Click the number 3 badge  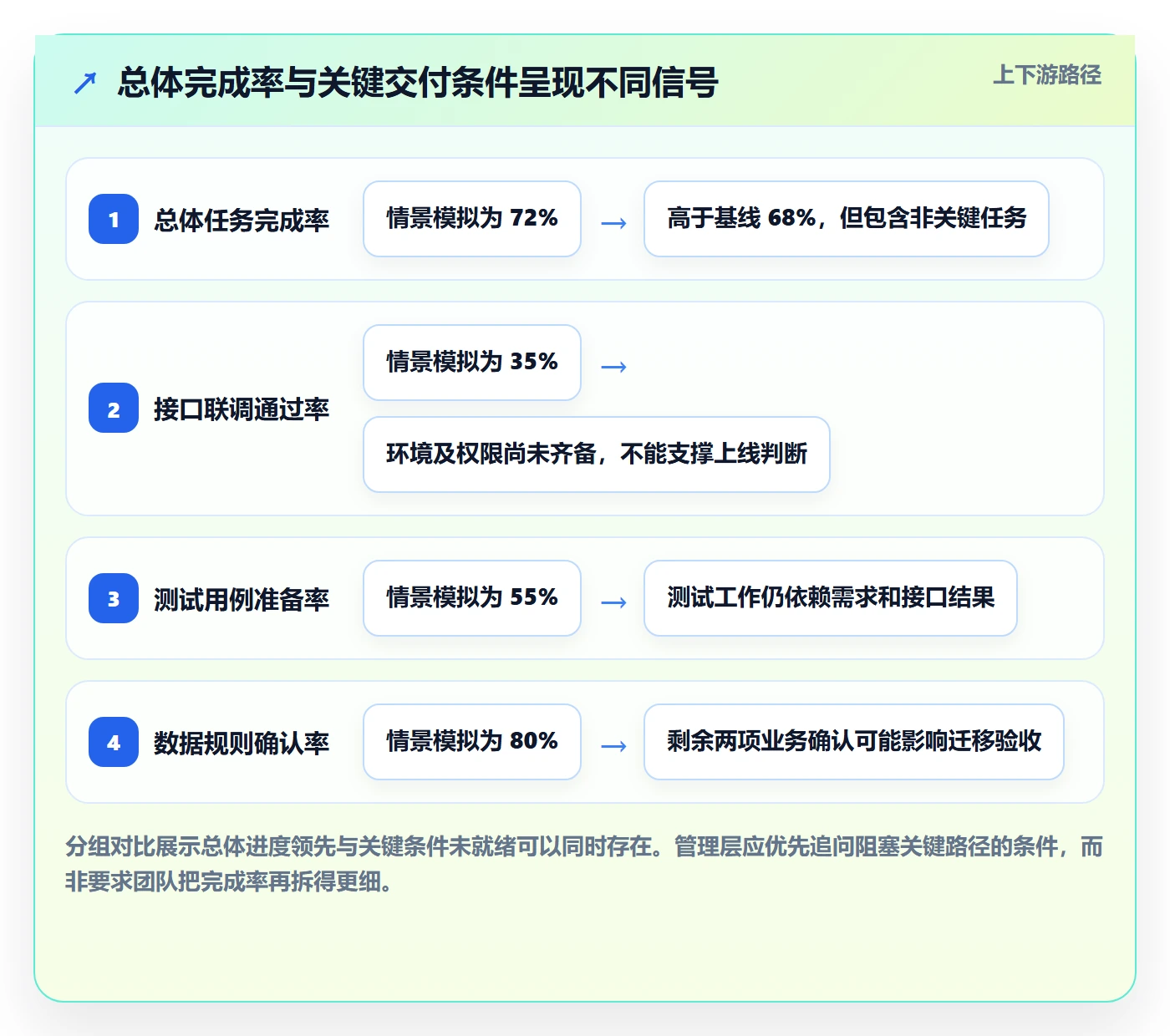(114, 598)
